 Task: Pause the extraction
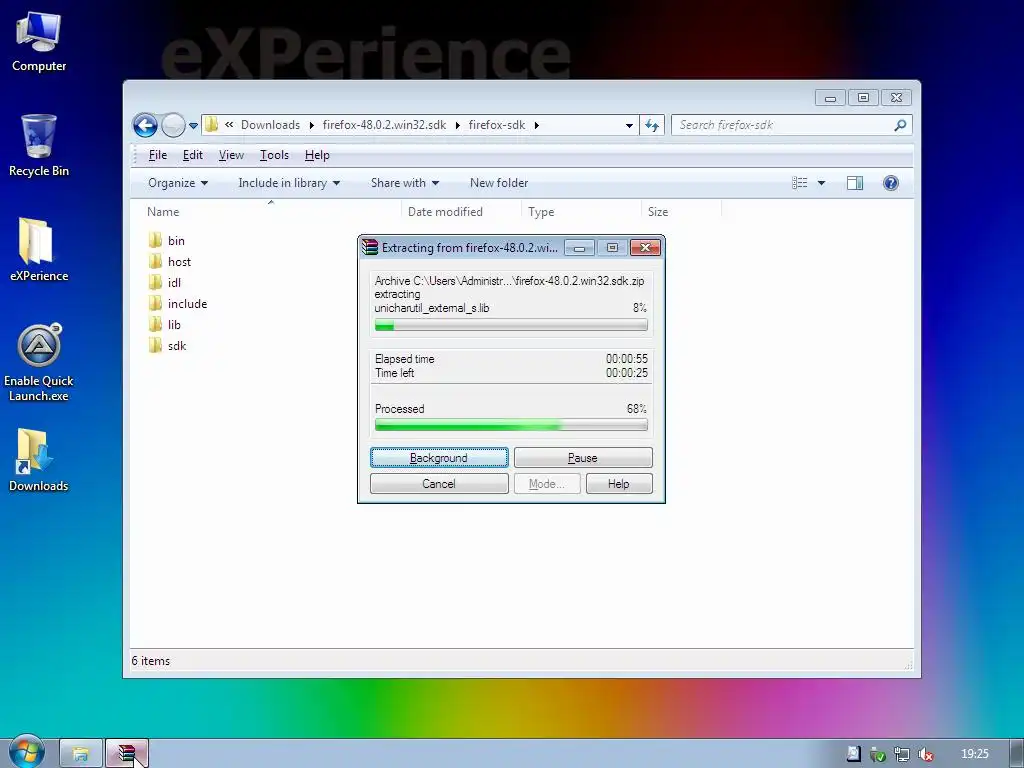[x=583, y=458]
